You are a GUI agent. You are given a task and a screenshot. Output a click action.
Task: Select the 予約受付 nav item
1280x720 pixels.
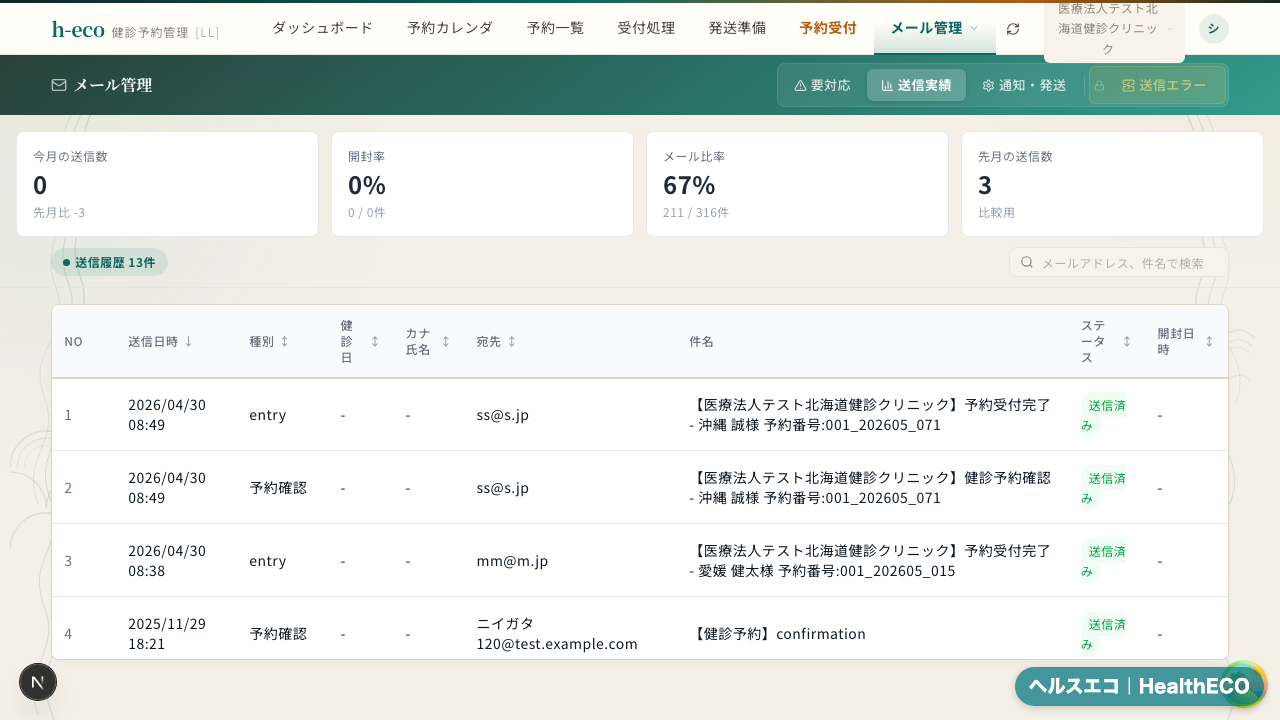point(828,28)
